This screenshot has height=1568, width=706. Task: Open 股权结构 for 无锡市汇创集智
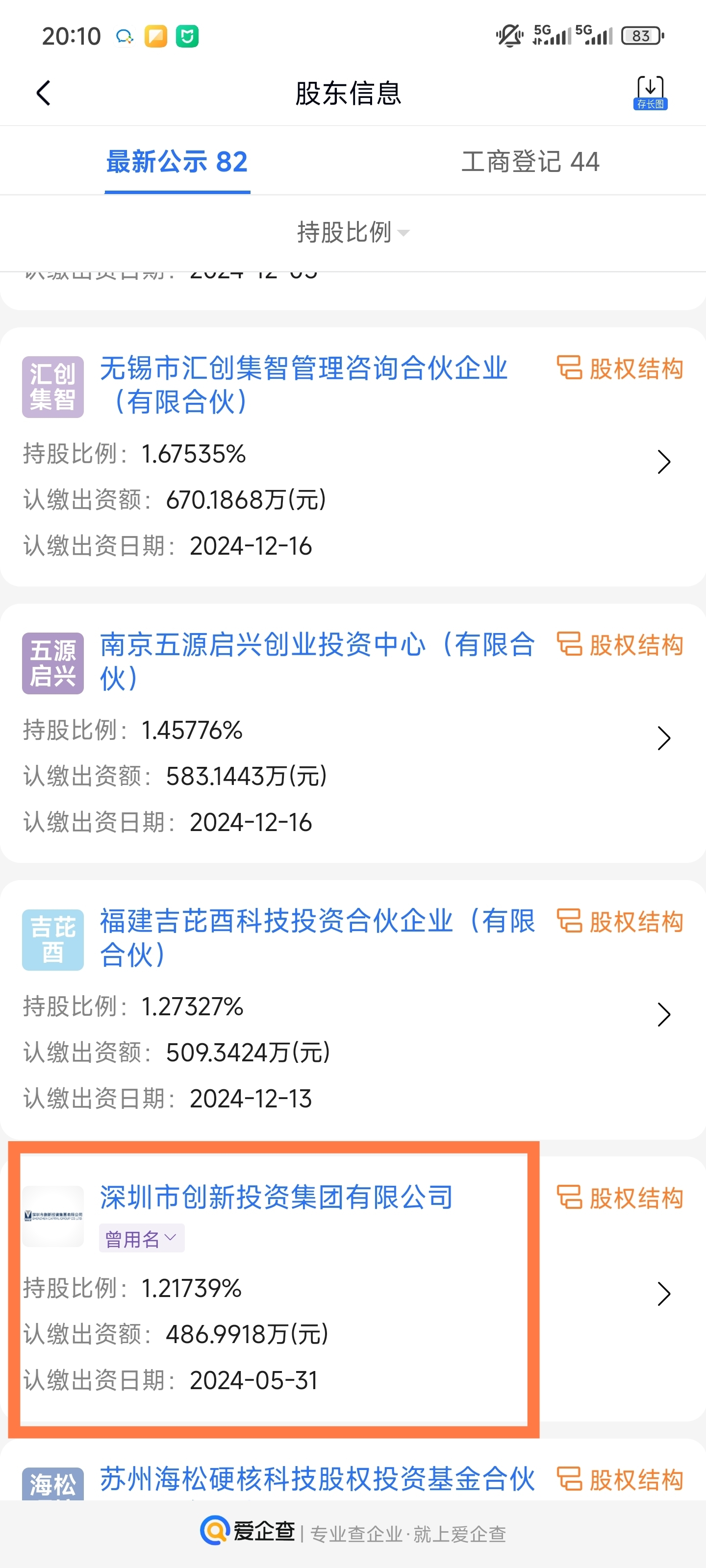coord(620,368)
